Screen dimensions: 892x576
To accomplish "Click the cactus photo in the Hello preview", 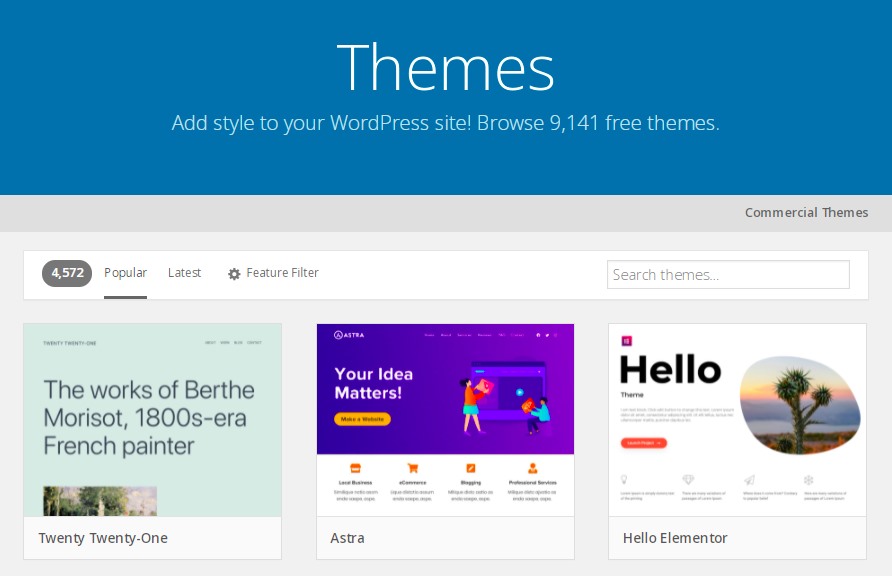I will 800,404.
